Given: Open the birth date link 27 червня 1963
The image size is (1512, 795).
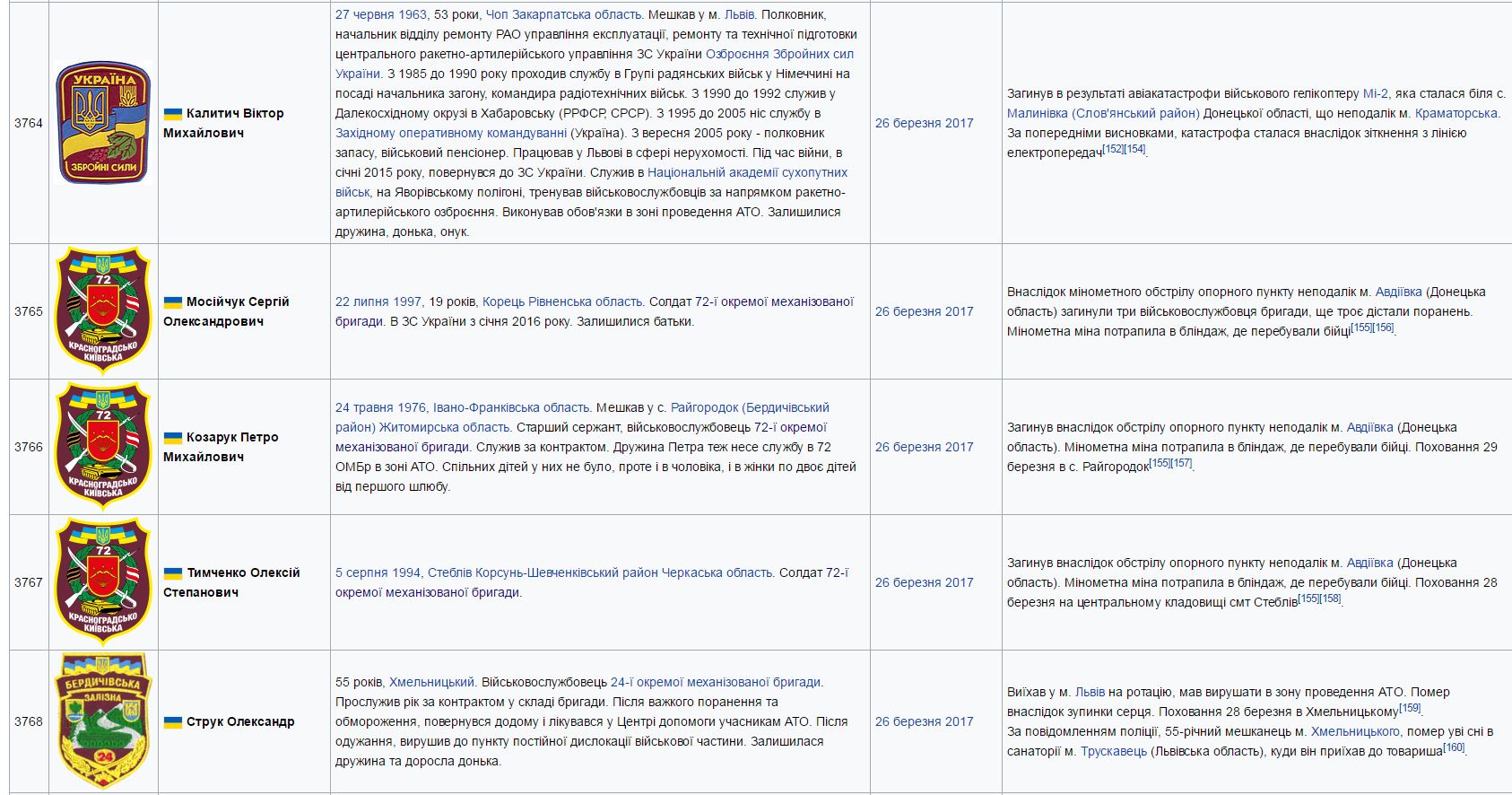Looking at the screenshot, I should point(381,14).
